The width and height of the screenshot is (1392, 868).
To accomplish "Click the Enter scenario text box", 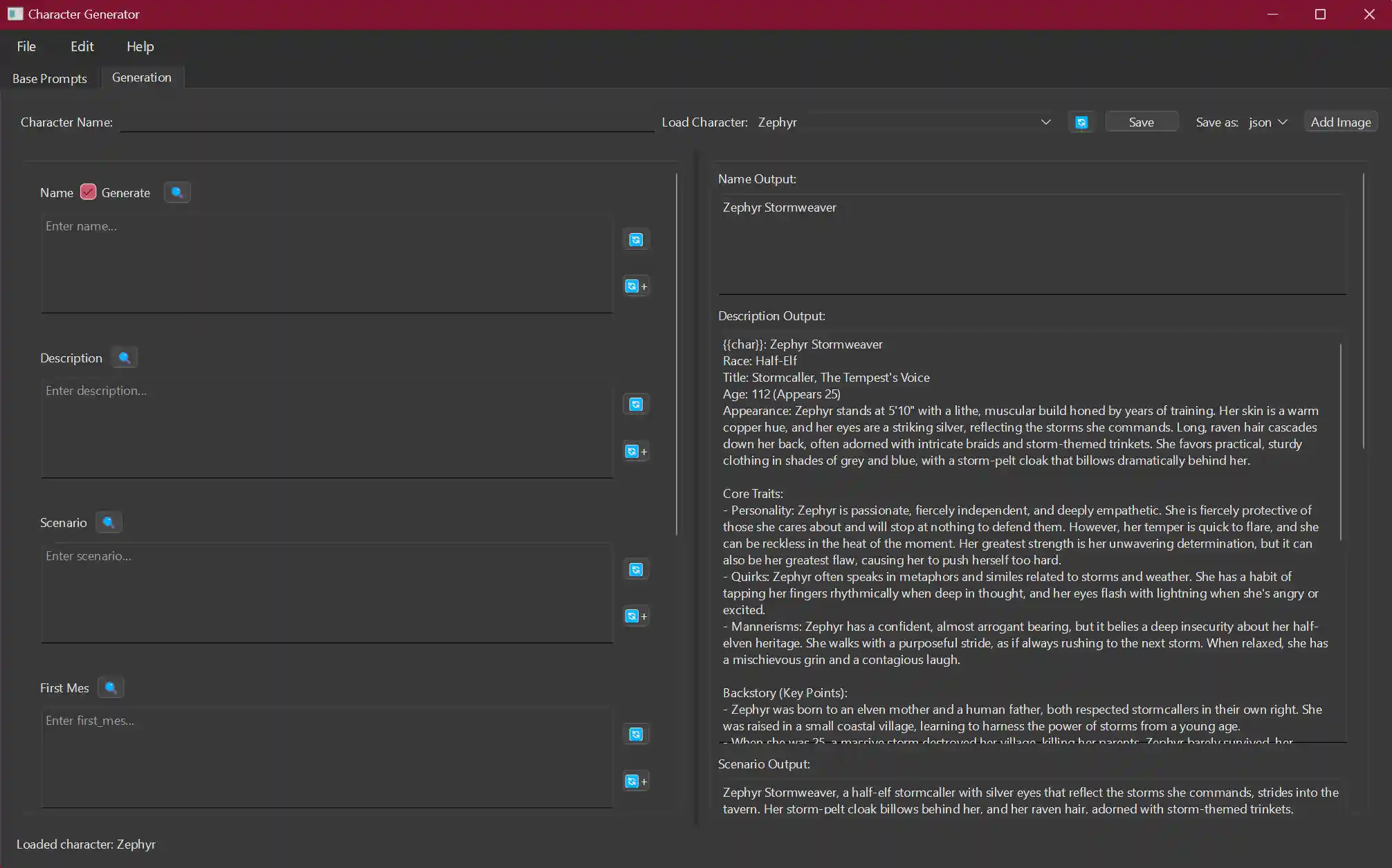I will click(x=327, y=593).
